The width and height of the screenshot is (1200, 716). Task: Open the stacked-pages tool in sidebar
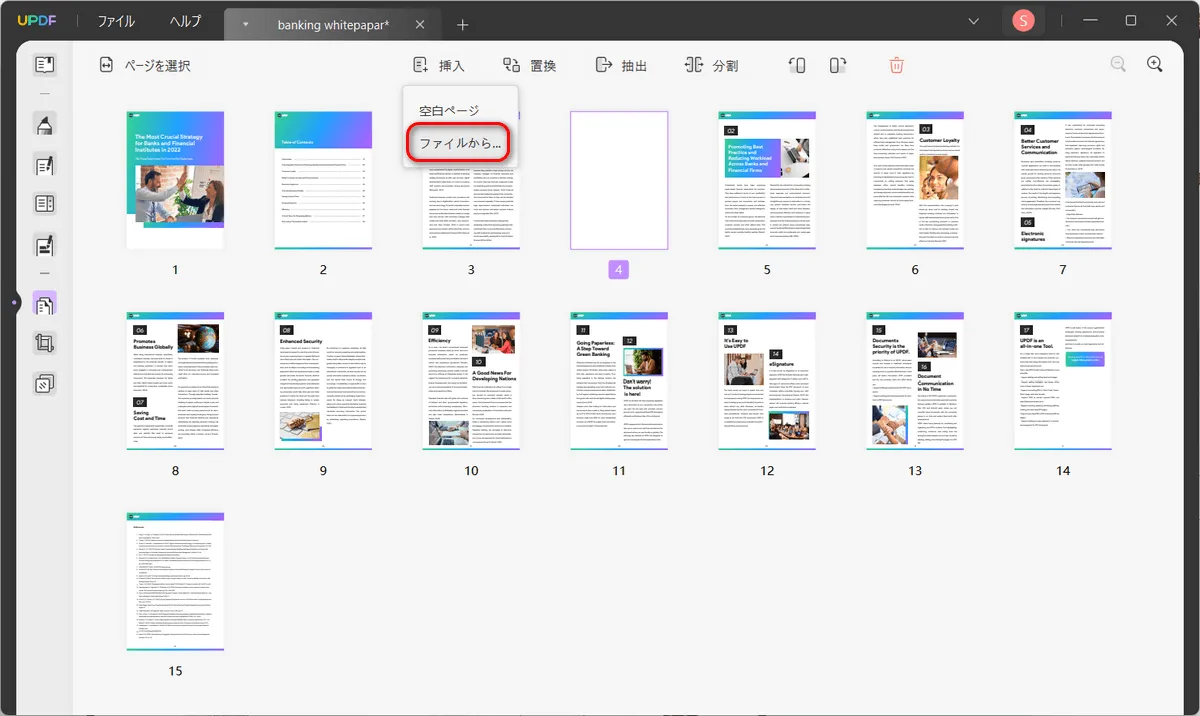click(x=45, y=383)
